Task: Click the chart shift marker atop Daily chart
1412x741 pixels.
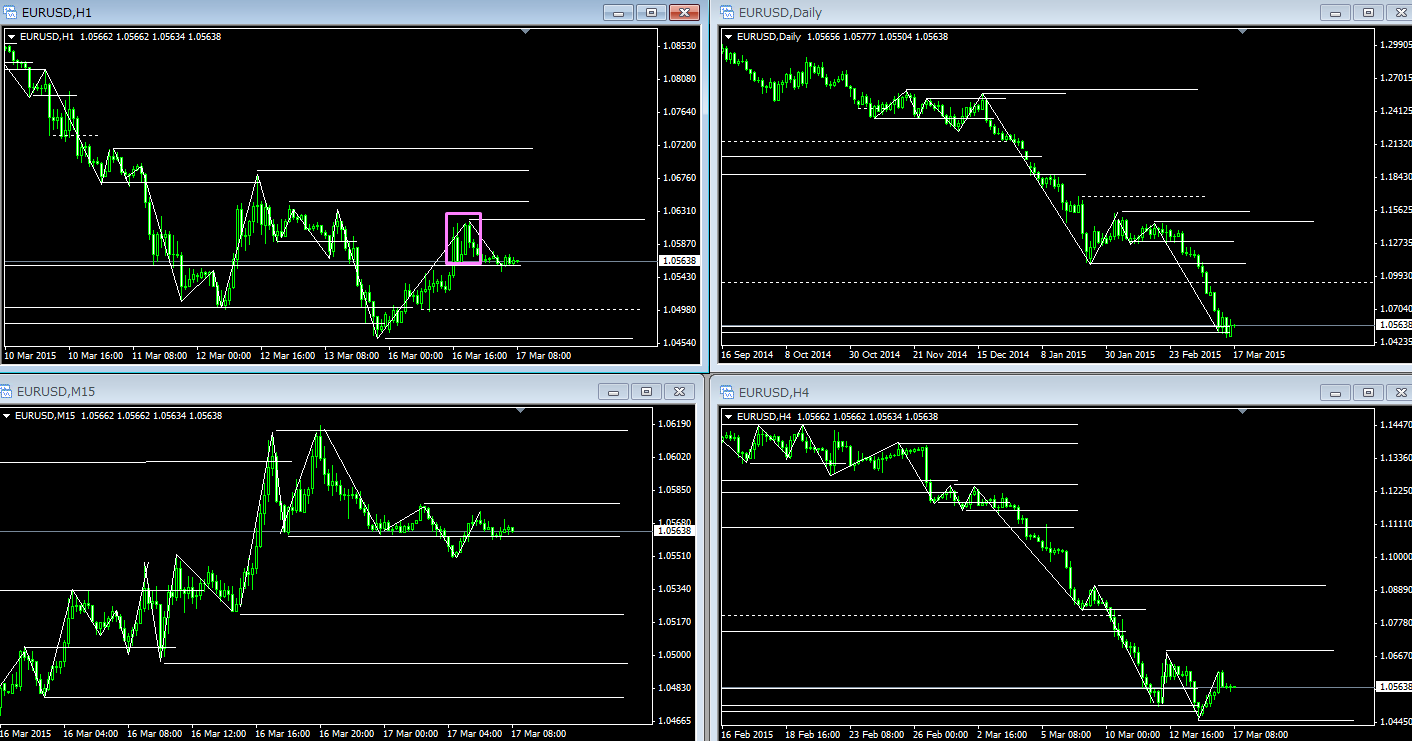Action: click(1243, 33)
